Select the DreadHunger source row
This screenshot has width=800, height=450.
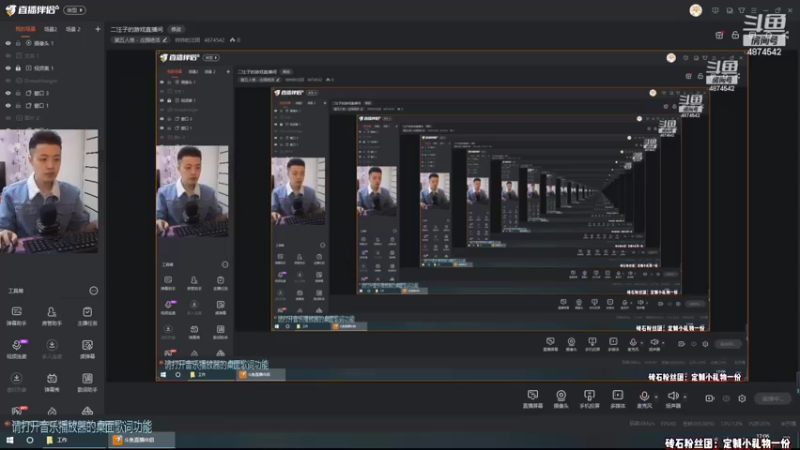(51, 81)
